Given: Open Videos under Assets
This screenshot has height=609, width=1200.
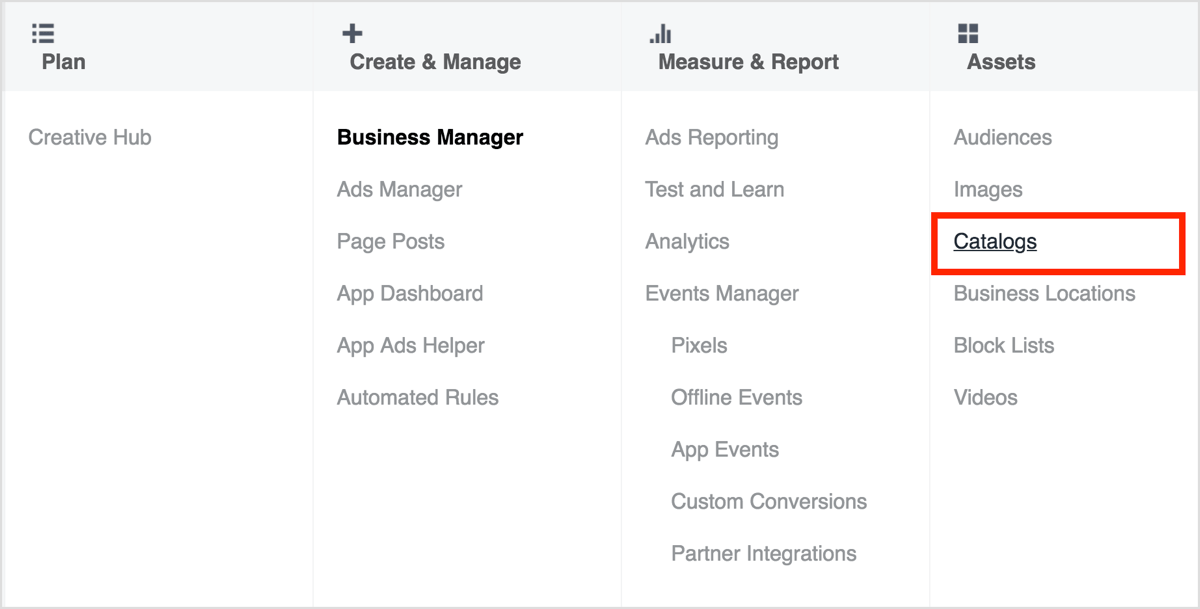Looking at the screenshot, I should tap(986, 398).
